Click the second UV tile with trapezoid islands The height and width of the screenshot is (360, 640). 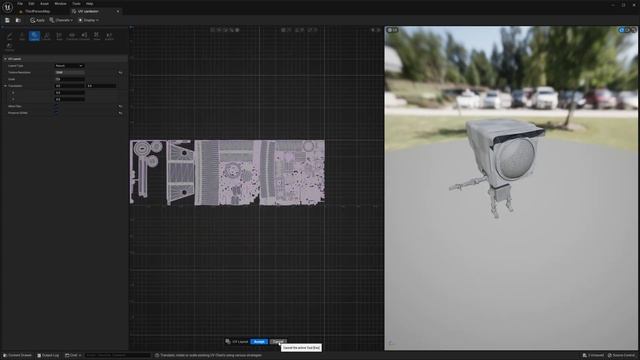(180, 172)
